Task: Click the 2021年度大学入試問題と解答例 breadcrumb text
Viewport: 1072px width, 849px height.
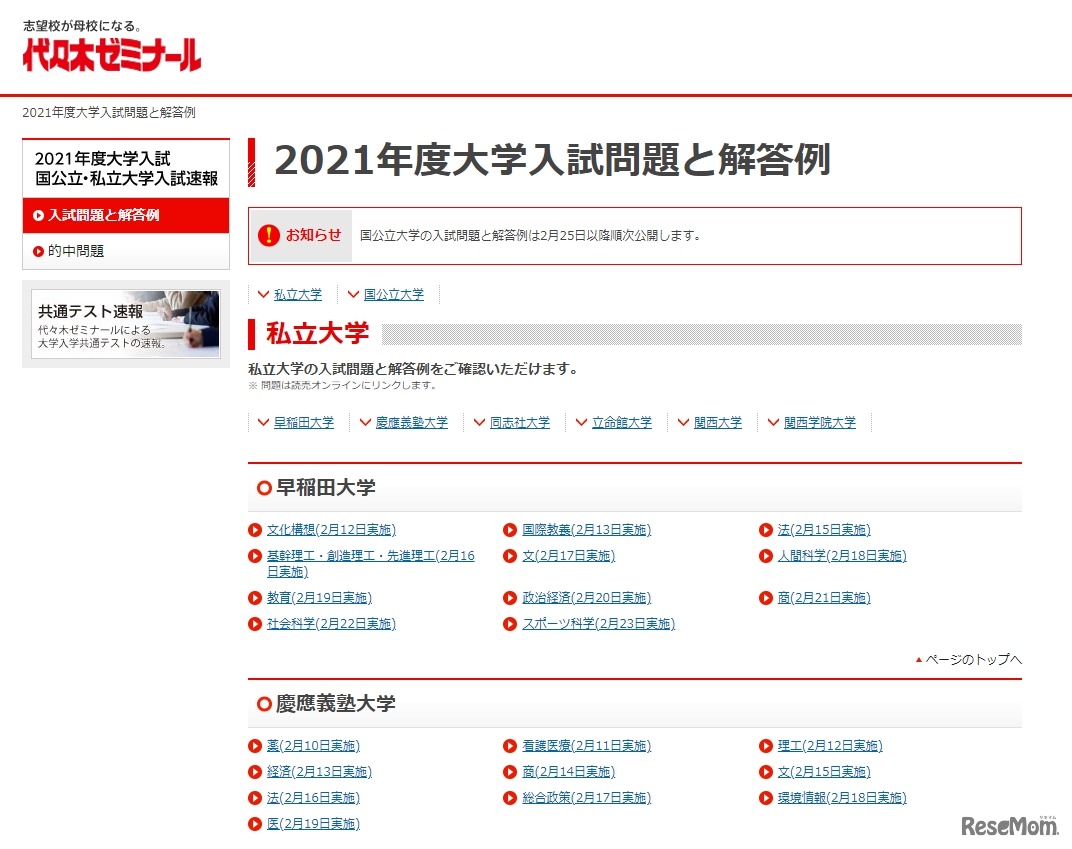Action: point(109,113)
